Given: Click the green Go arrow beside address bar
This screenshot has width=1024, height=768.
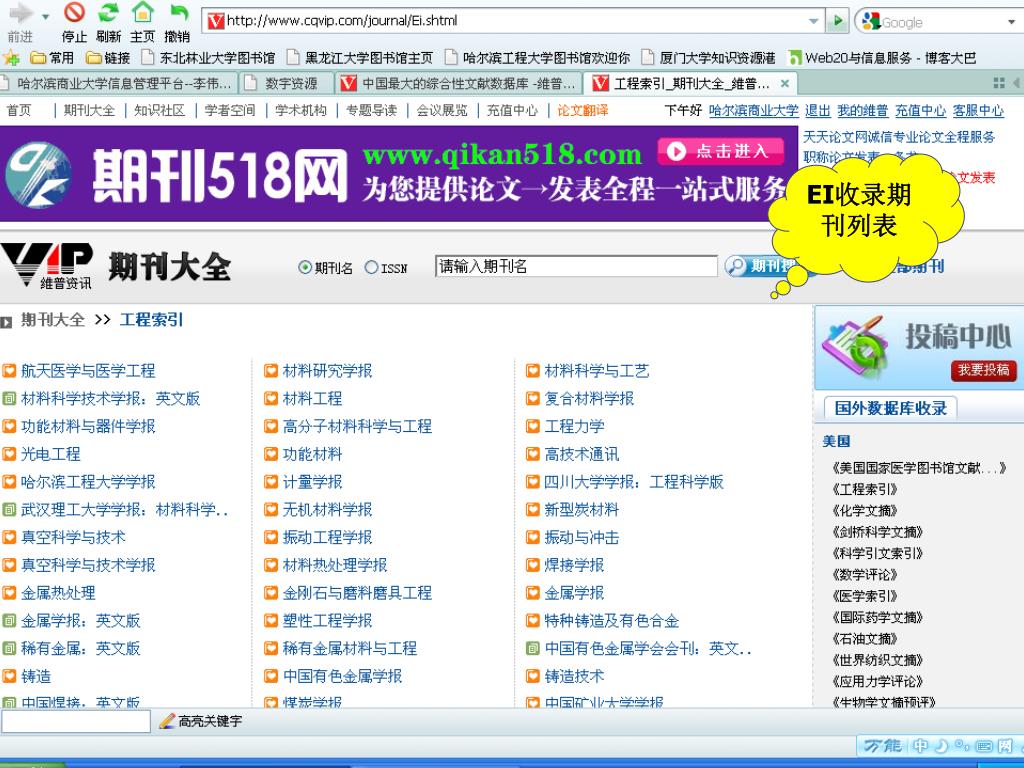Looking at the screenshot, I should pos(837,21).
